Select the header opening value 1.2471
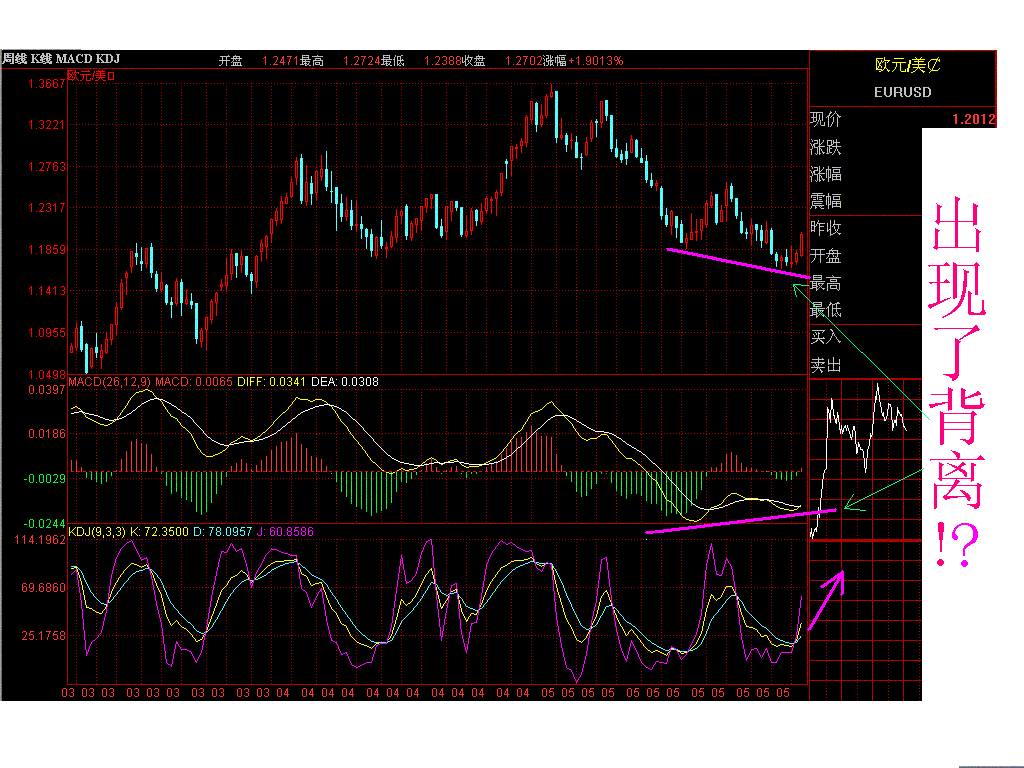 click(x=280, y=61)
